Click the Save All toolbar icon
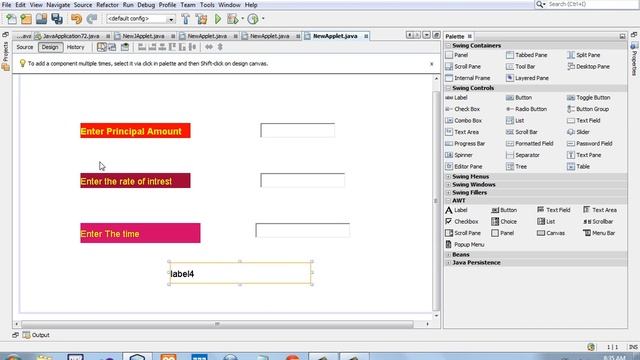The image size is (640, 360). point(57,19)
